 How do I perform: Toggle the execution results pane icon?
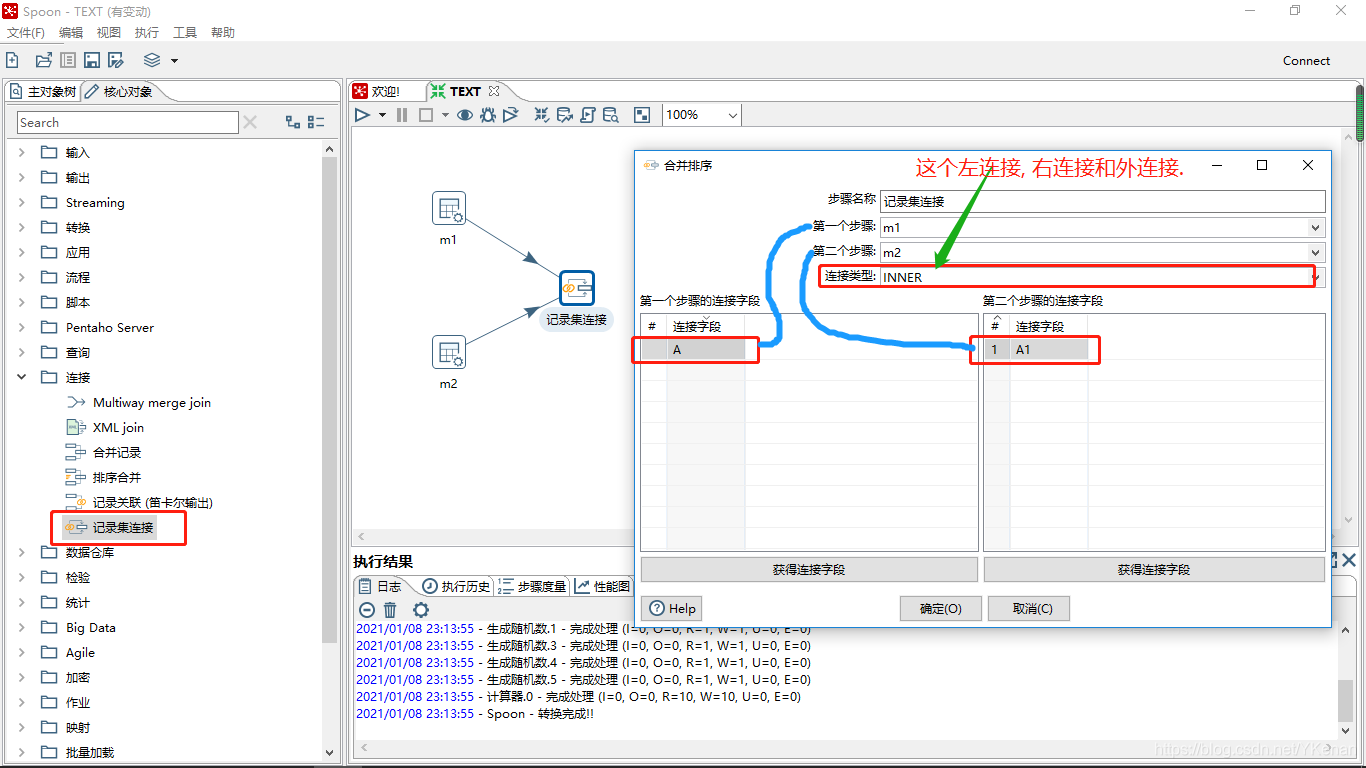[x=643, y=115]
